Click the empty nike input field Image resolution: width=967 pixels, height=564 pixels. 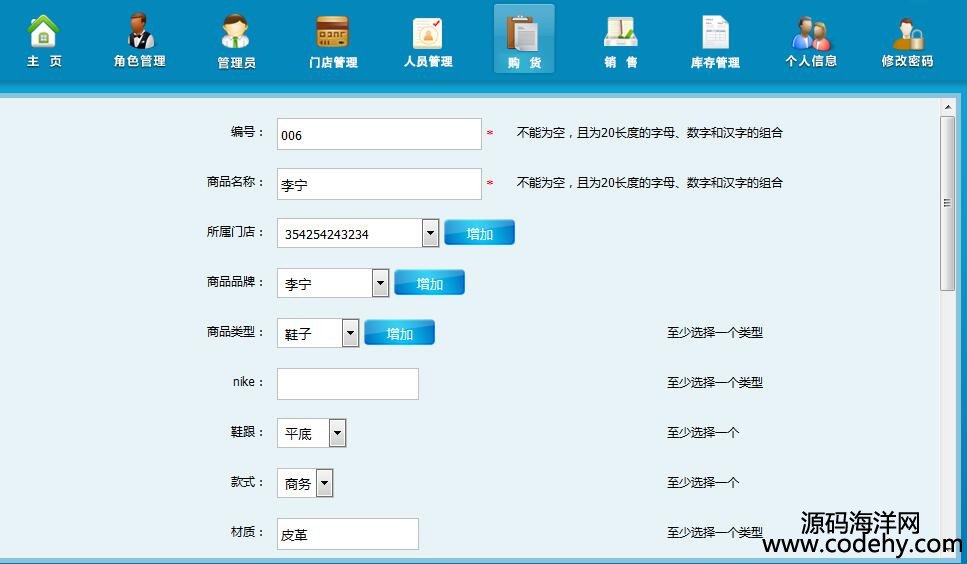click(348, 383)
